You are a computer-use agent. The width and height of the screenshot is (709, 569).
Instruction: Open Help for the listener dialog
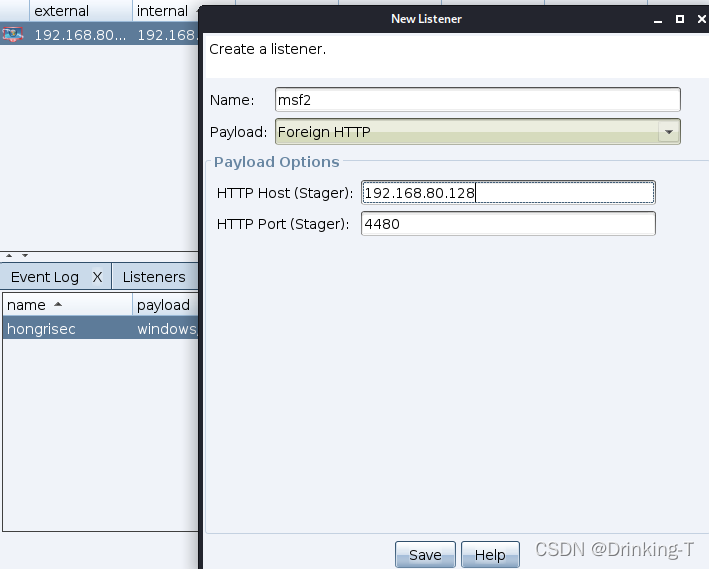pyautogui.click(x=490, y=555)
